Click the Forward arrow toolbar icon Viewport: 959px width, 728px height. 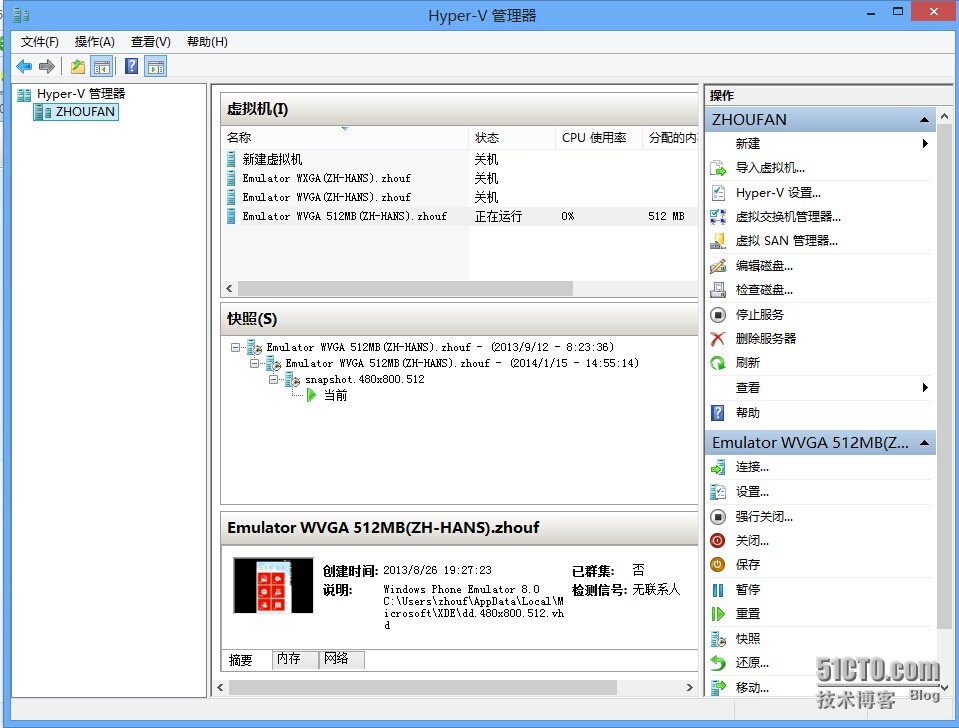tap(47, 66)
